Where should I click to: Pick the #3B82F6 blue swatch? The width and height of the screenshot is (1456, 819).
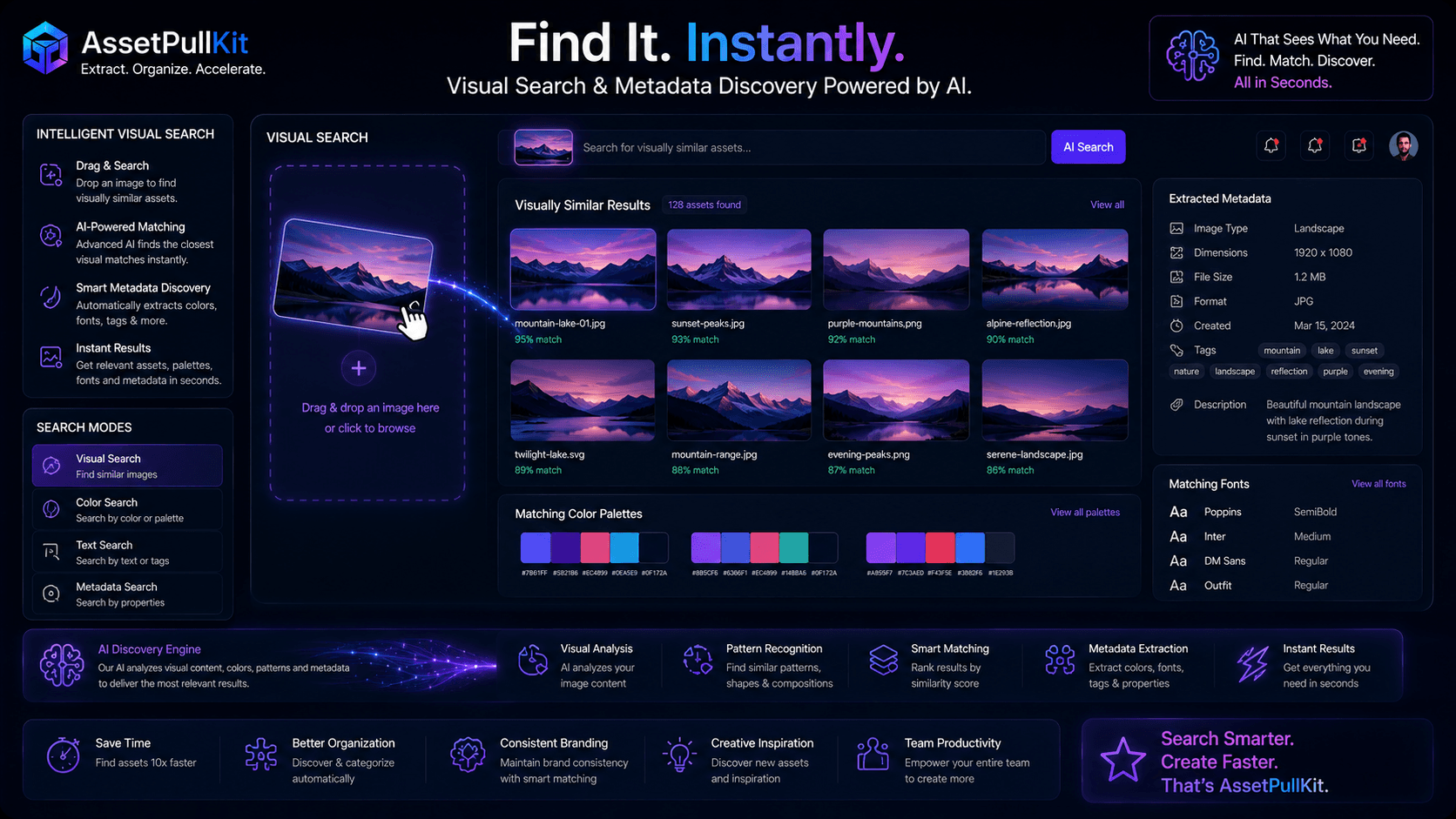click(x=969, y=548)
